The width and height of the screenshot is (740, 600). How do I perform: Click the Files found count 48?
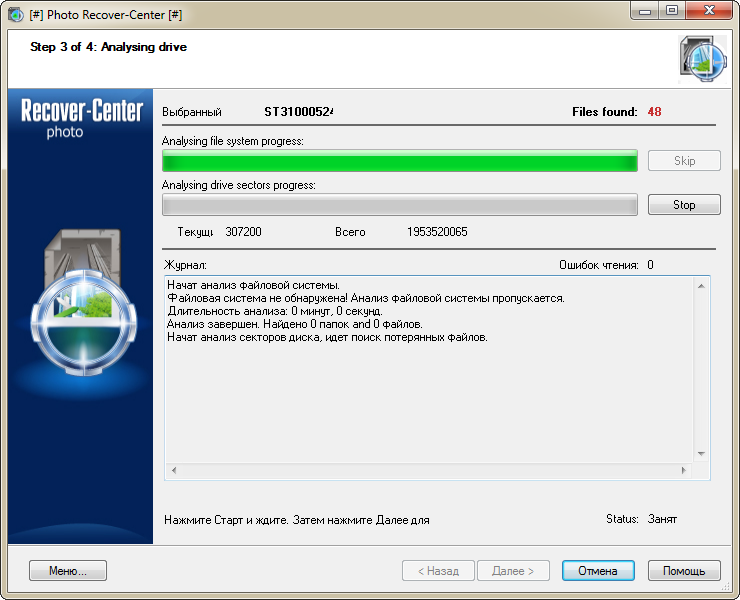pyautogui.click(x=654, y=112)
